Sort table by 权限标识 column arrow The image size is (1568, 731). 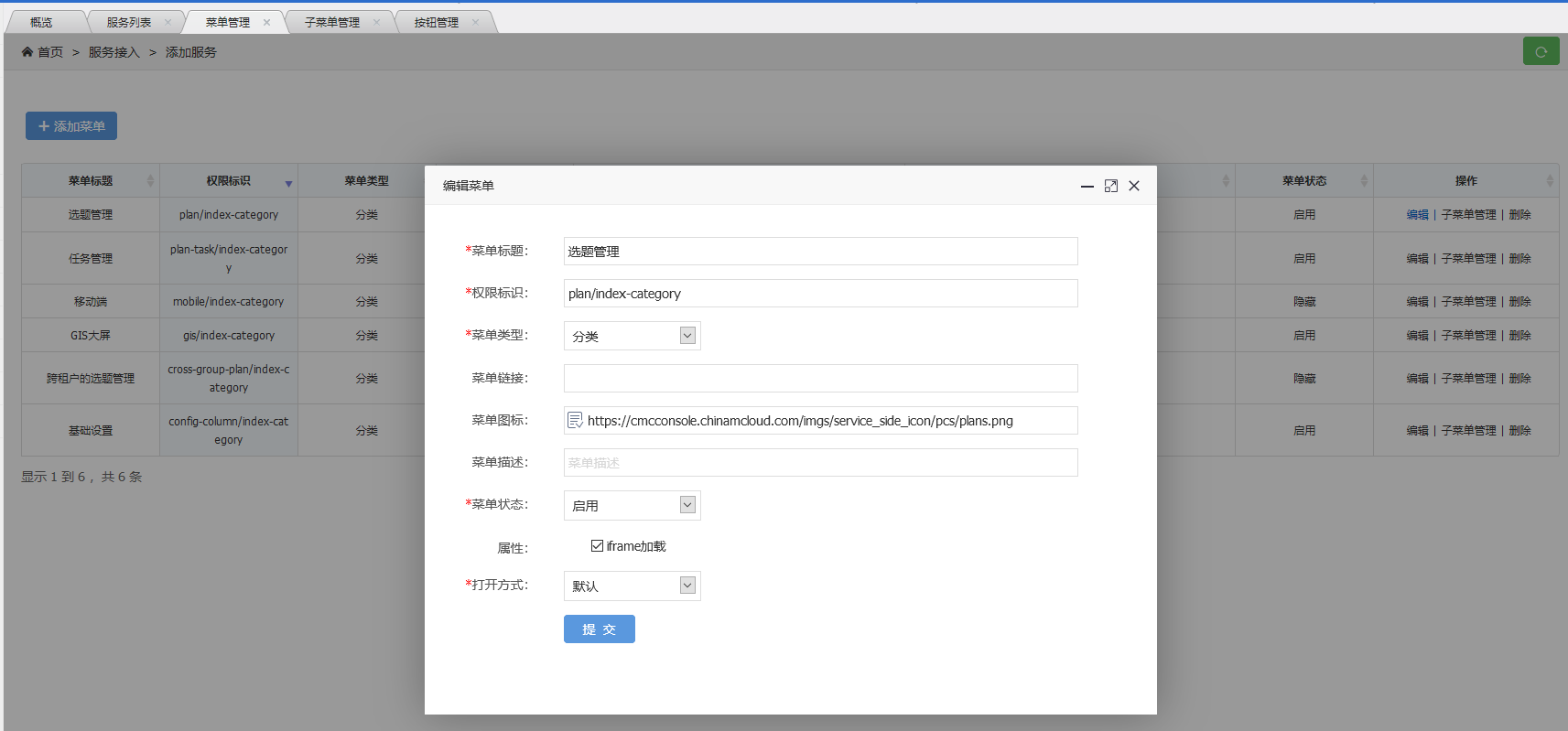(288, 183)
